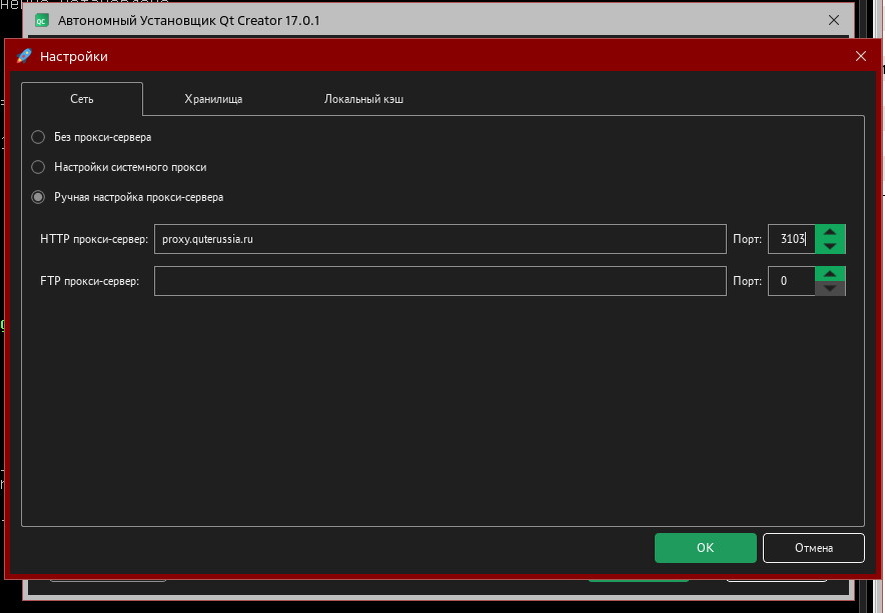Screen dimensions: 885x613
Task: Click the HTTP прокси-сервер address field
Action: pyautogui.click(x=440, y=239)
